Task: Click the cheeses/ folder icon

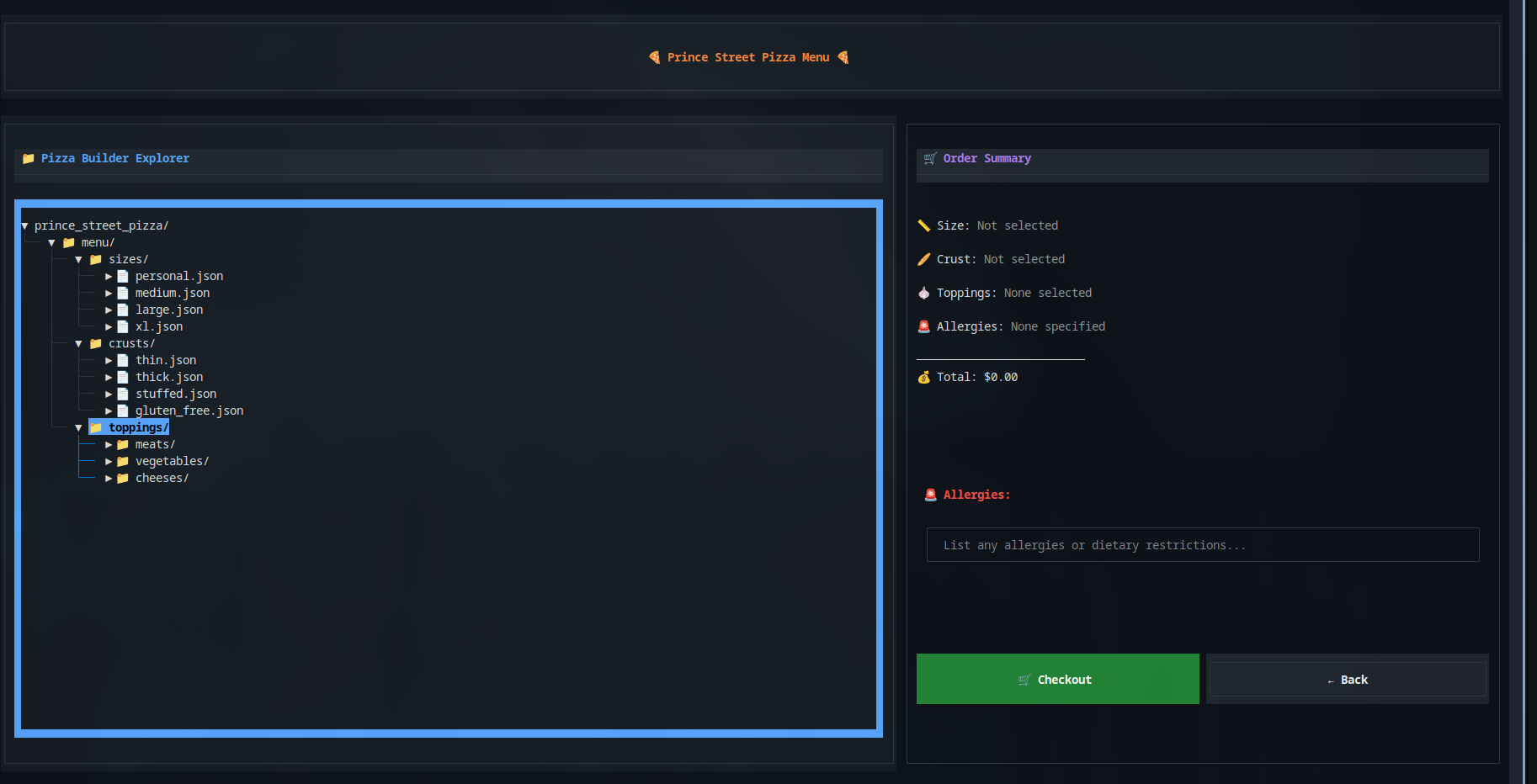Action: [123, 479]
